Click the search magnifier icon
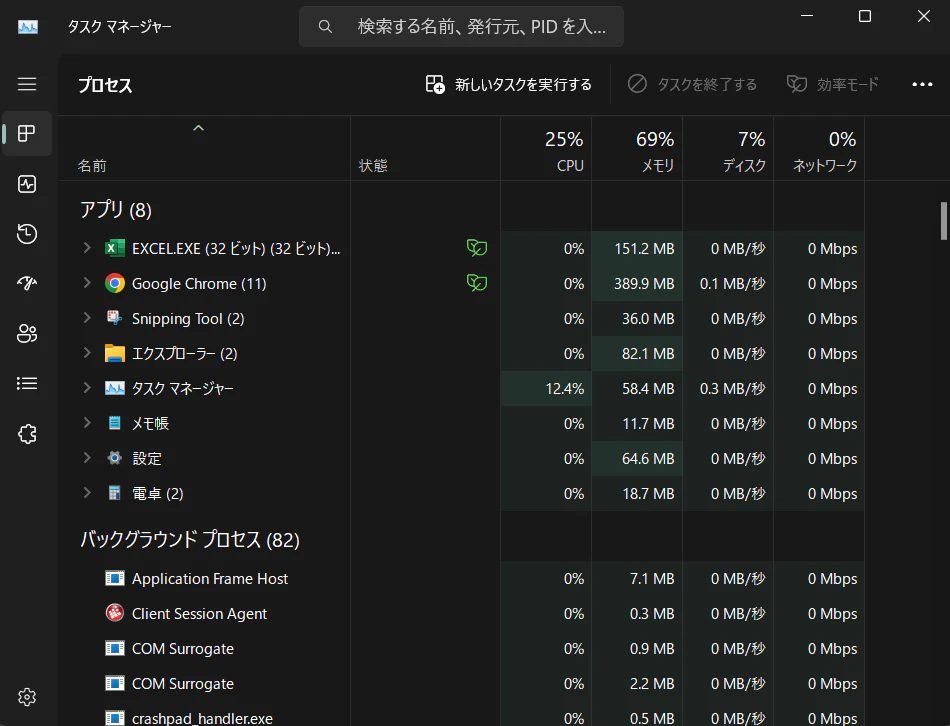This screenshot has height=726, width=950. [x=325, y=27]
